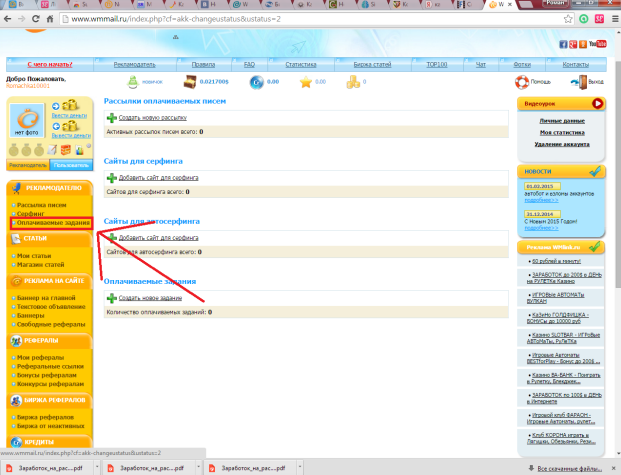The image size is (621, 475).
Task: Open Магазин статей sidebar item
Action: coord(40,265)
